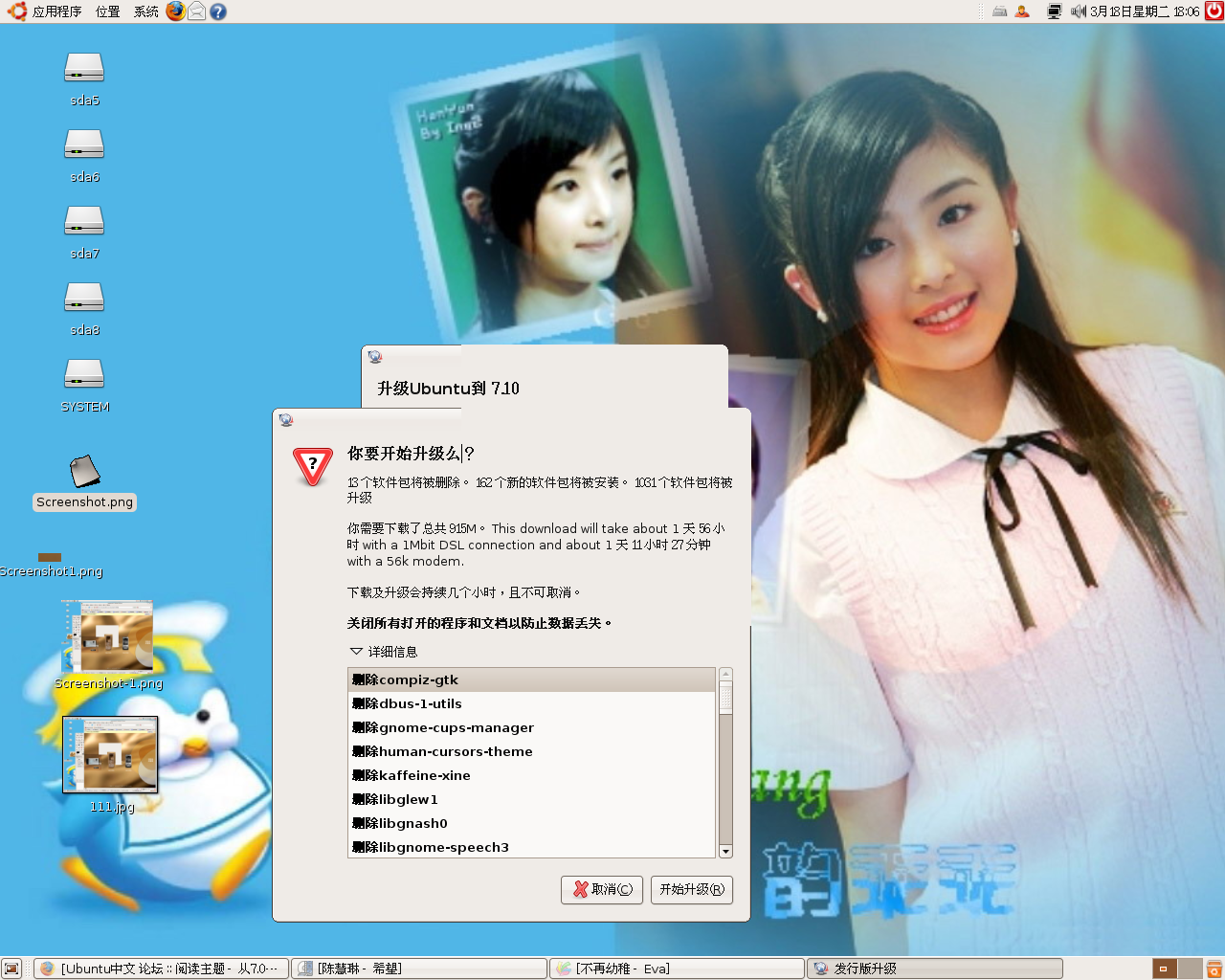The width and height of the screenshot is (1225, 980).
Task: Open the help icon in the top panel
Action: tap(218, 11)
